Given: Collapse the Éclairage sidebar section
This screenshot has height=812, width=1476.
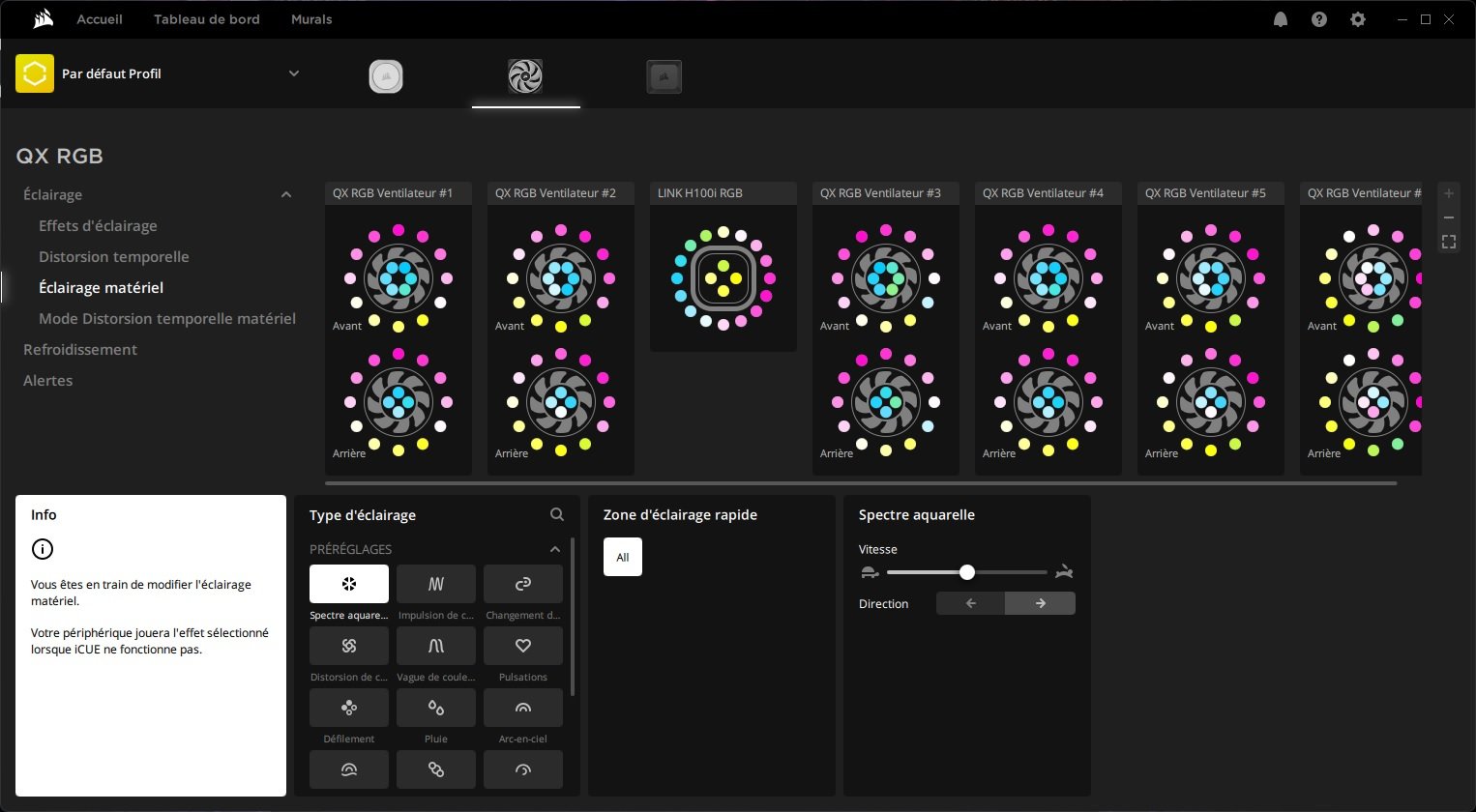Looking at the screenshot, I should pos(286,194).
